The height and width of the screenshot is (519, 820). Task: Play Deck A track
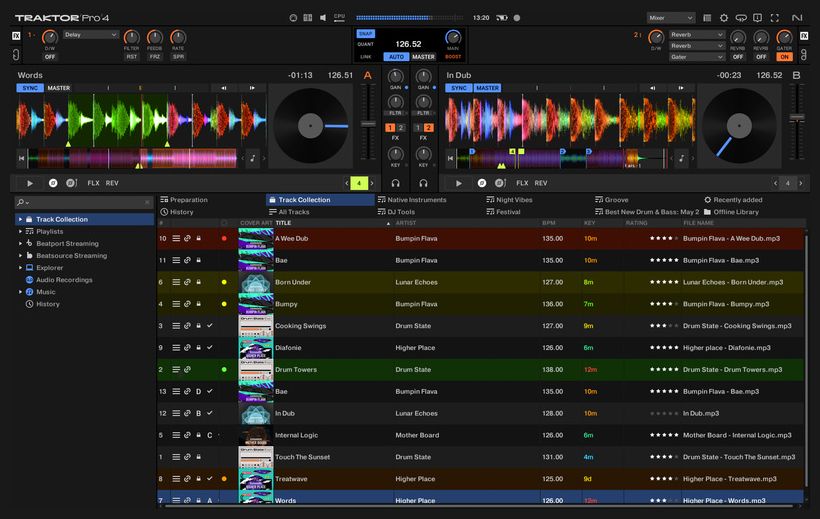(30, 183)
